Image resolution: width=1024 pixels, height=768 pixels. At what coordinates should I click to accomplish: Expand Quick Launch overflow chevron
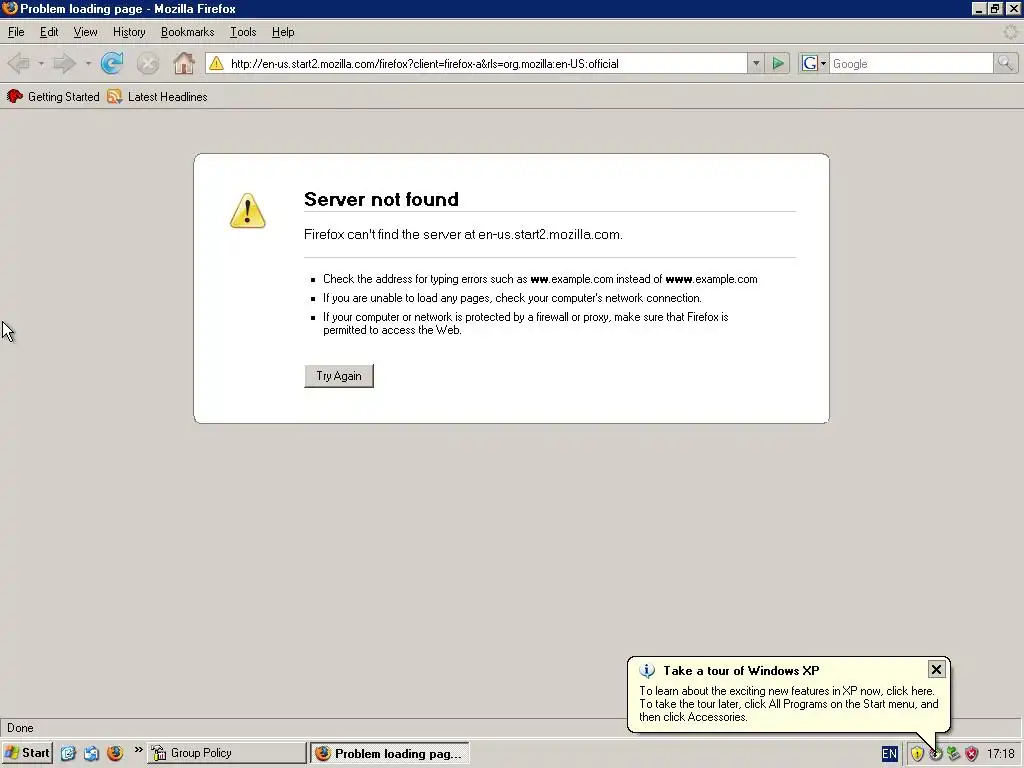(x=138, y=750)
